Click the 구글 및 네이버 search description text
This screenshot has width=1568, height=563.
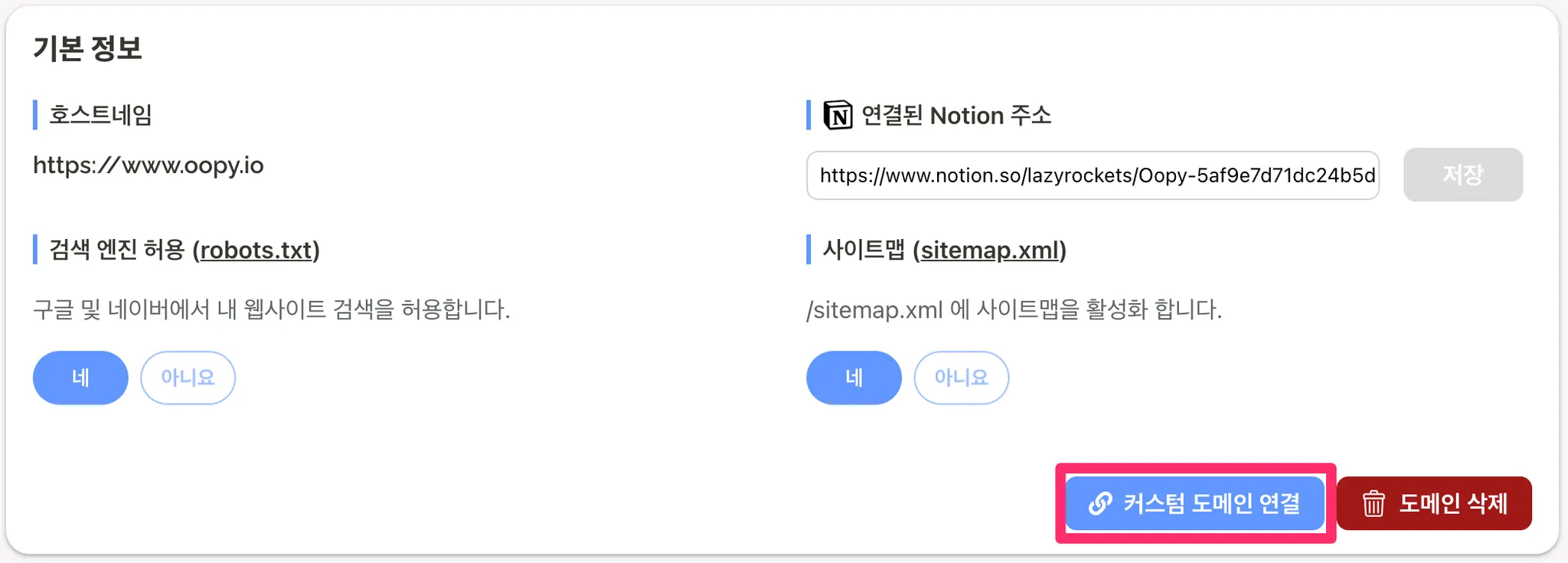click(x=271, y=309)
